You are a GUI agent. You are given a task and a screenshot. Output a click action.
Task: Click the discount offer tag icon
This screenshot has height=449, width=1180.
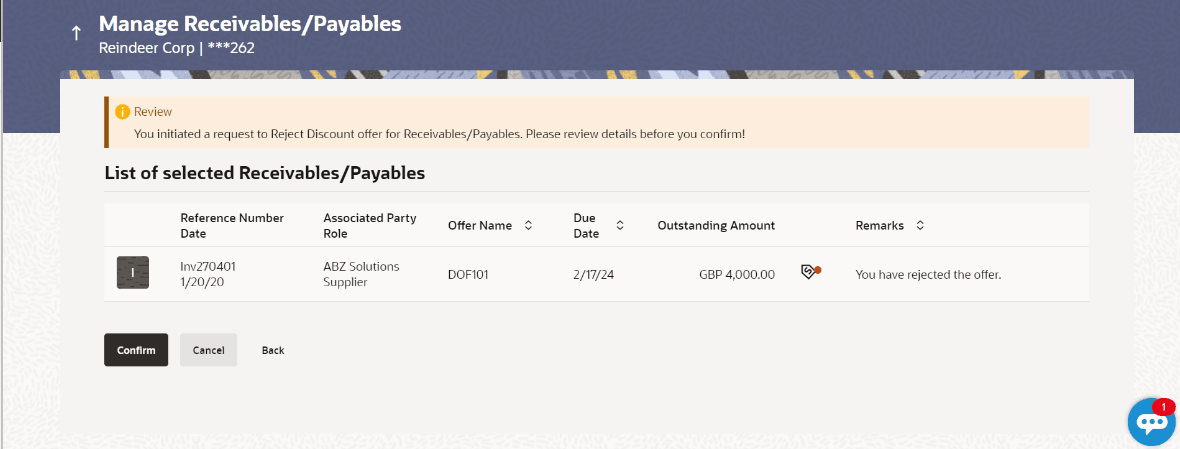pyautogui.click(x=810, y=273)
